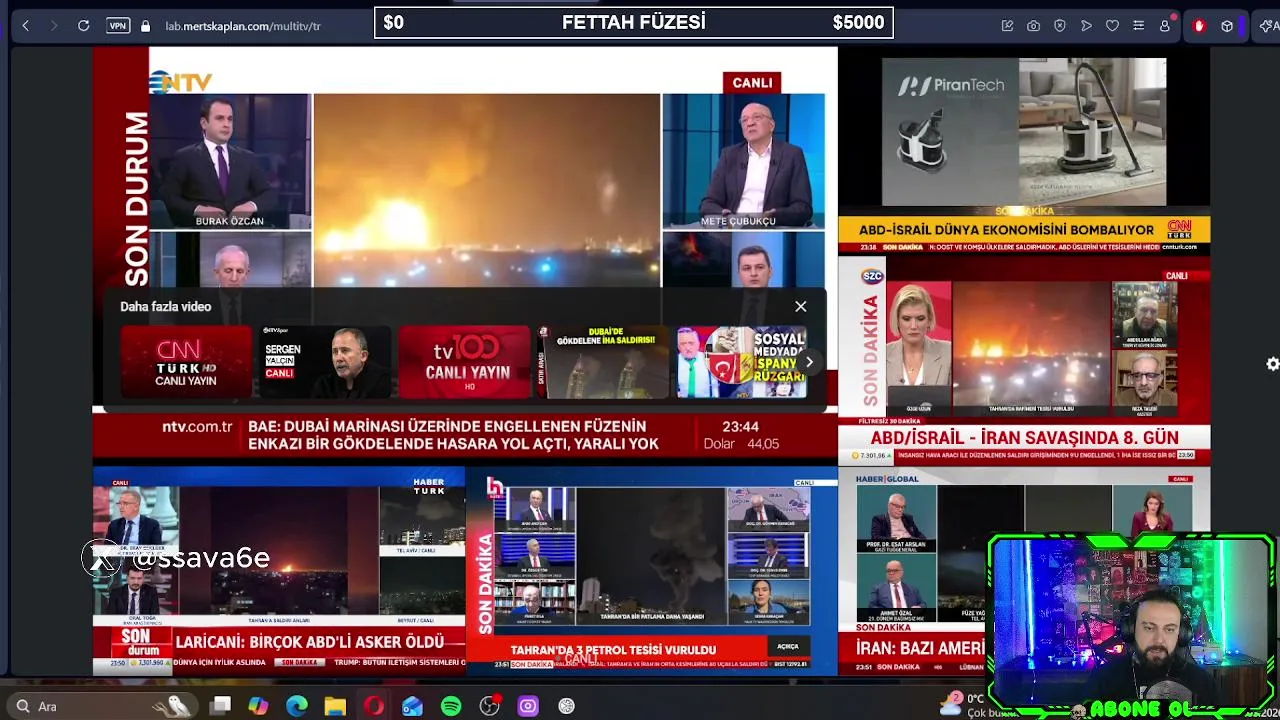Close the 'Daha fazla video' overlay
1280x720 pixels.
(801, 307)
